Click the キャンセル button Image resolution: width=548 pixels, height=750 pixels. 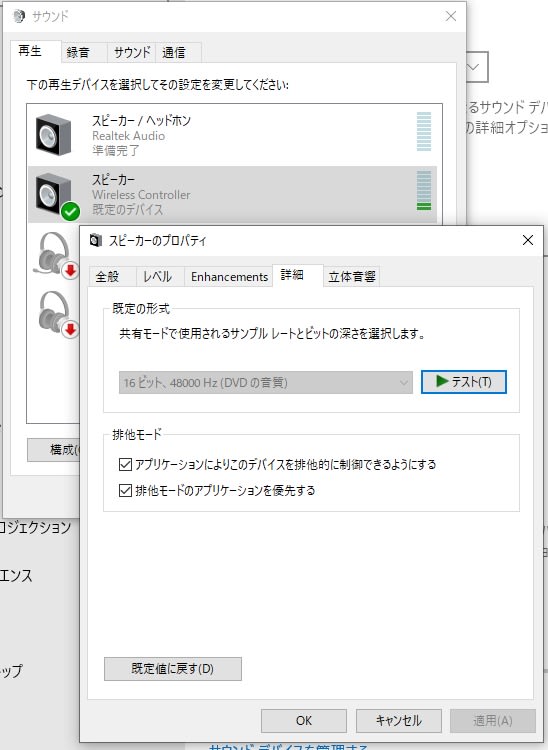[398, 720]
